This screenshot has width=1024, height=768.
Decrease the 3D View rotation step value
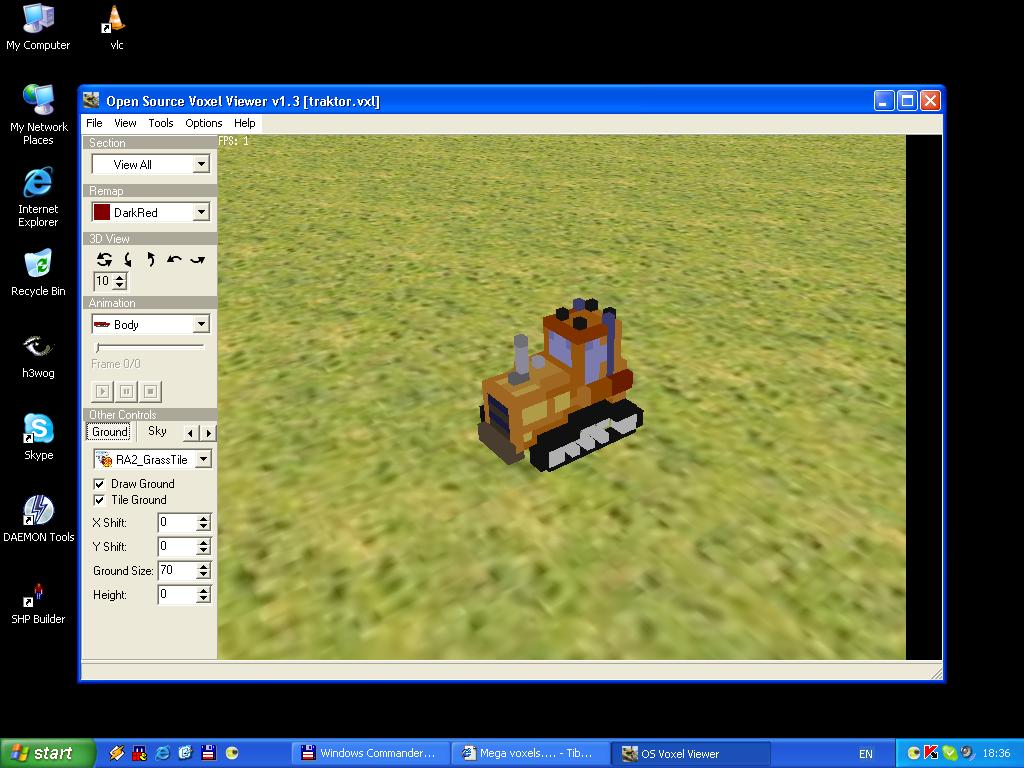tap(120, 285)
